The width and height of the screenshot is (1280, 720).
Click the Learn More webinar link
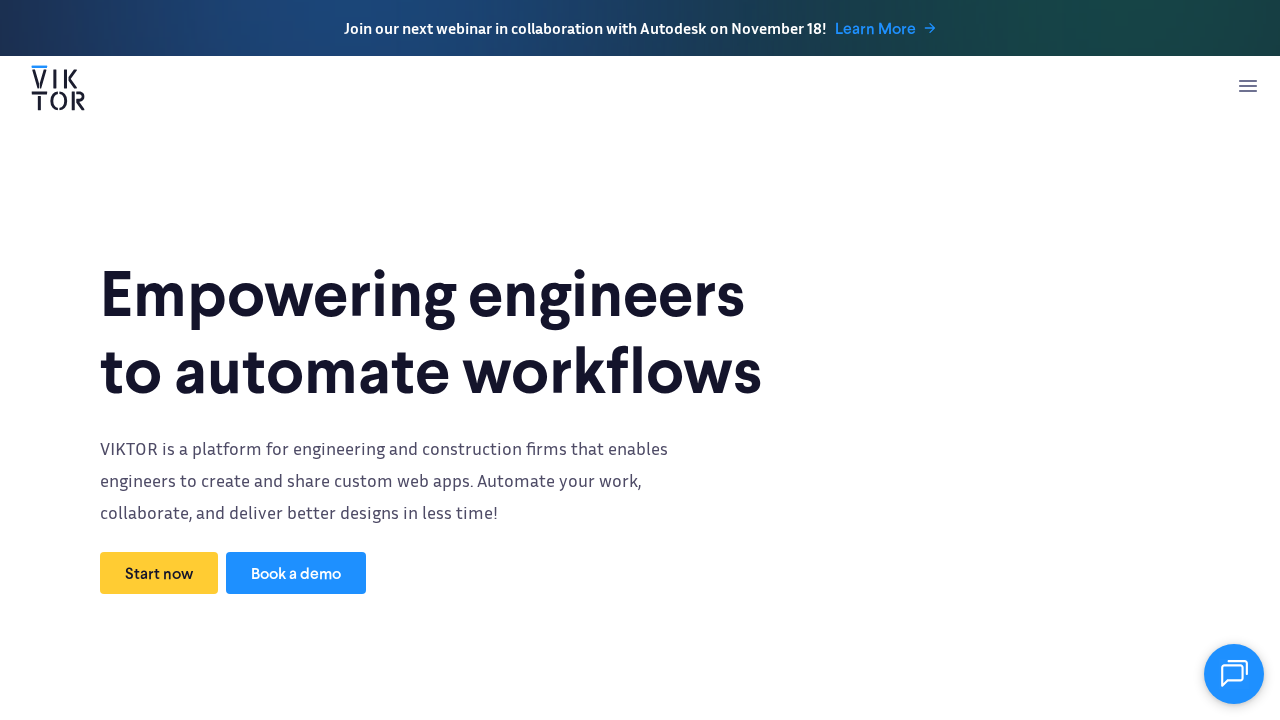point(875,28)
